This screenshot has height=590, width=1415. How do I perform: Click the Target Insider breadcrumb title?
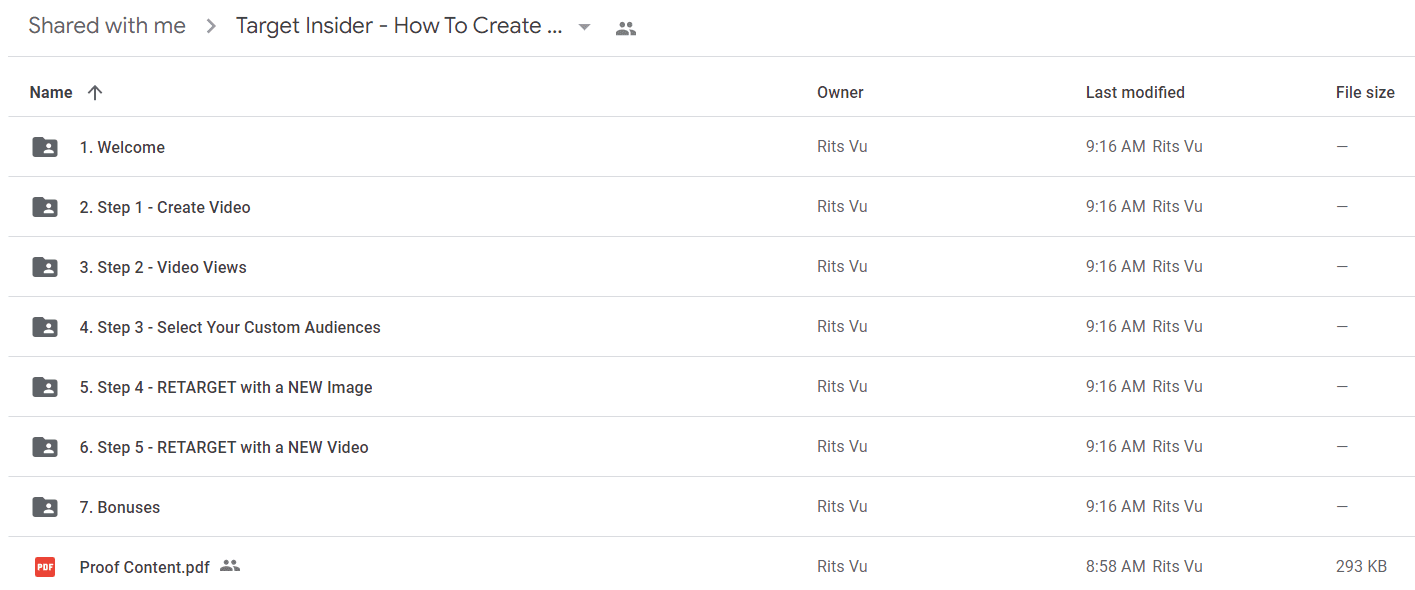(x=399, y=26)
